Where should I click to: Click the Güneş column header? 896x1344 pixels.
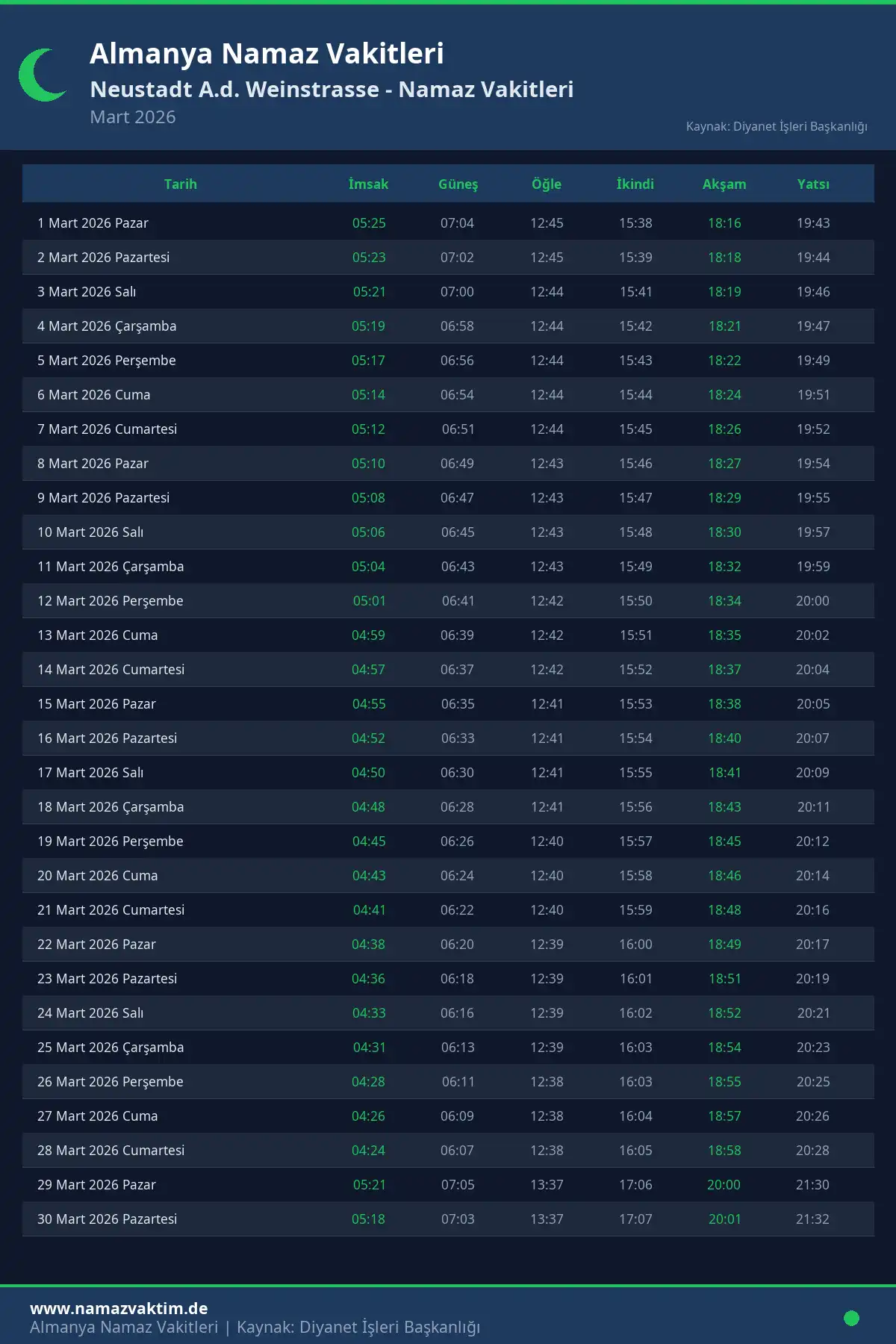coord(458,184)
